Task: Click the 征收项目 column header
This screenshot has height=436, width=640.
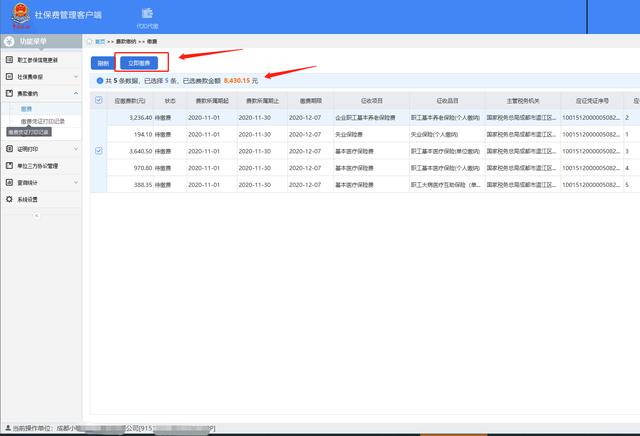Action: point(371,101)
